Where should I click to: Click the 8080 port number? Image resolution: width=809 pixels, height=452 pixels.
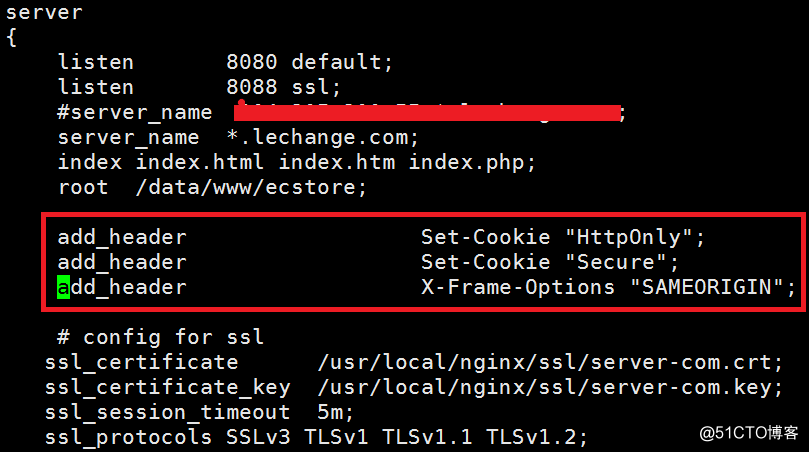252,62
